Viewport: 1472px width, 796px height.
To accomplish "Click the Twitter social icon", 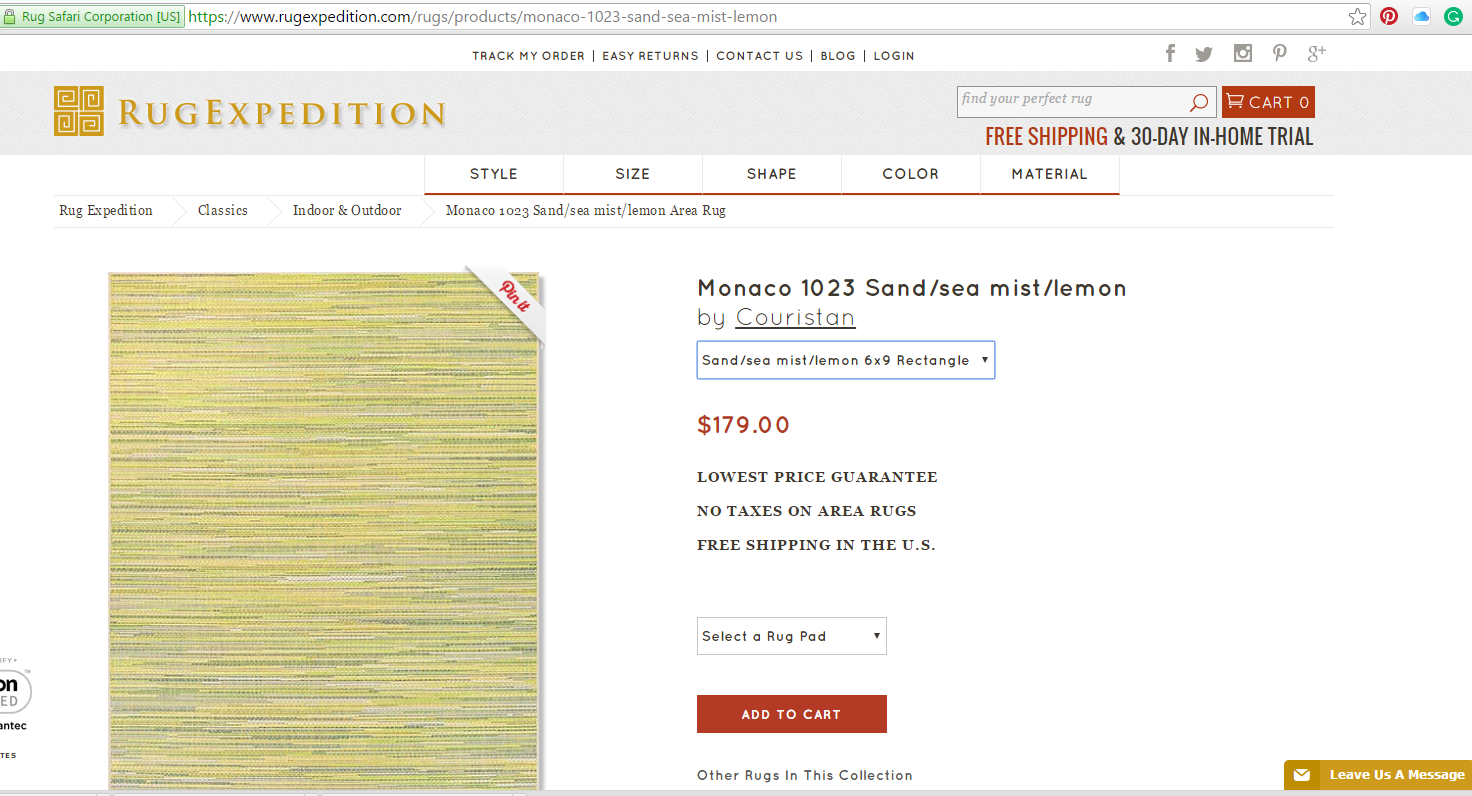I will (x=1204, y=53).
